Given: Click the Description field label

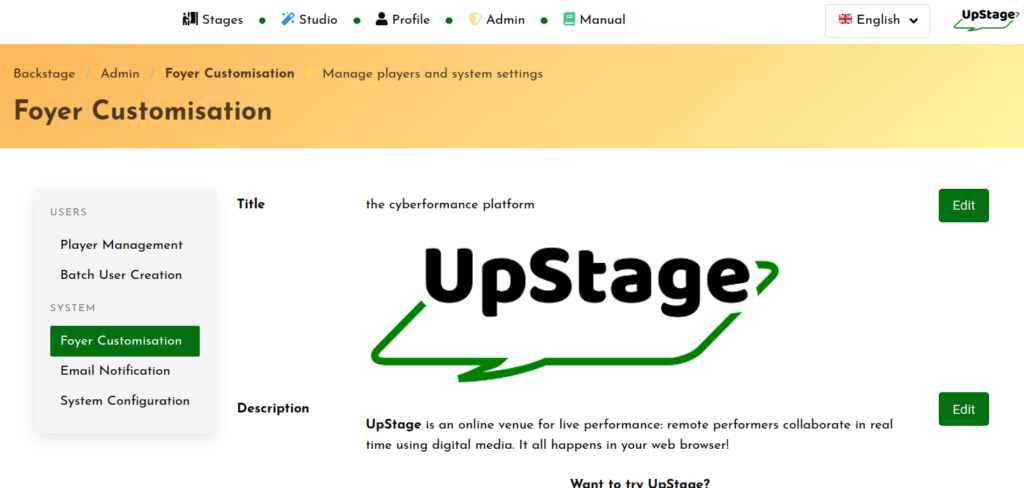Looking at the screenshot, I should coord(273,408).
